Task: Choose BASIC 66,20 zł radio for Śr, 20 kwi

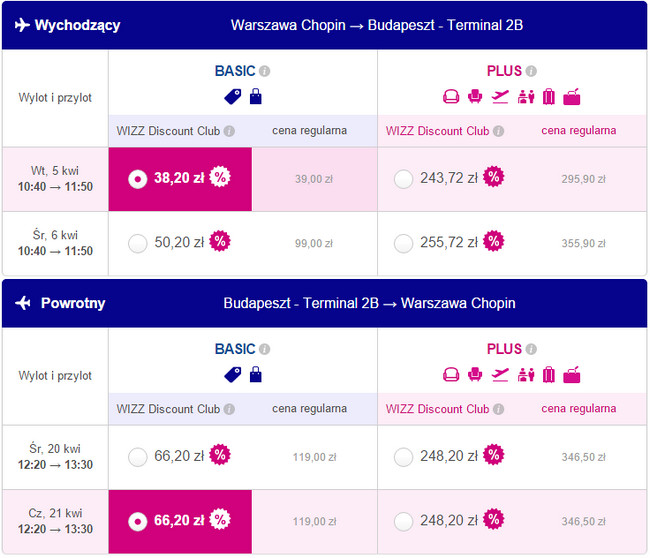Action: click(x=138, y=457)
